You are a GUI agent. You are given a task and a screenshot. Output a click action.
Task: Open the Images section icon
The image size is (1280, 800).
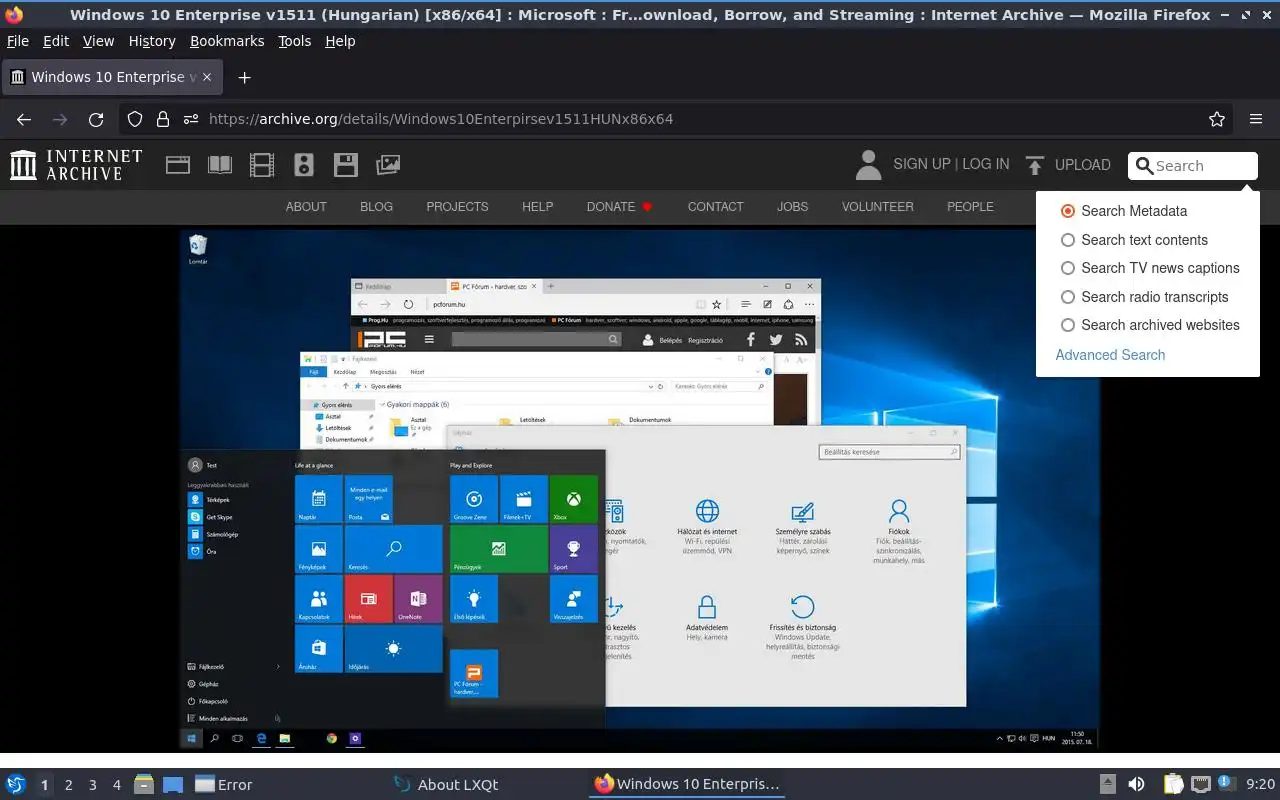coord(388,165)
